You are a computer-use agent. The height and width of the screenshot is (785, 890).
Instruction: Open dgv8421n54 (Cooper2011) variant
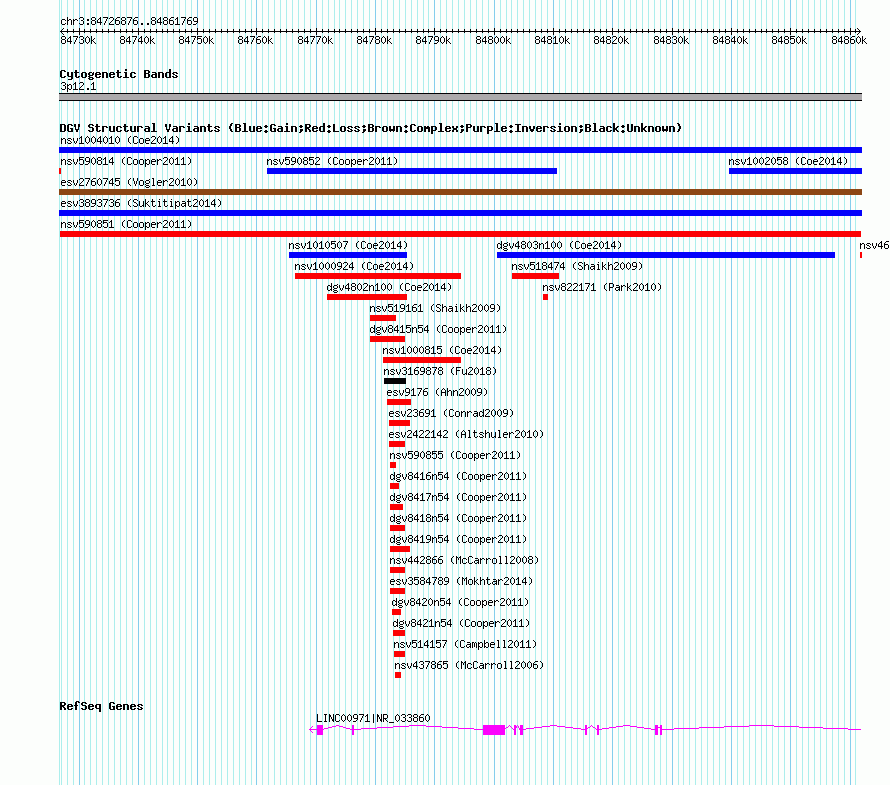click(461, 623)
